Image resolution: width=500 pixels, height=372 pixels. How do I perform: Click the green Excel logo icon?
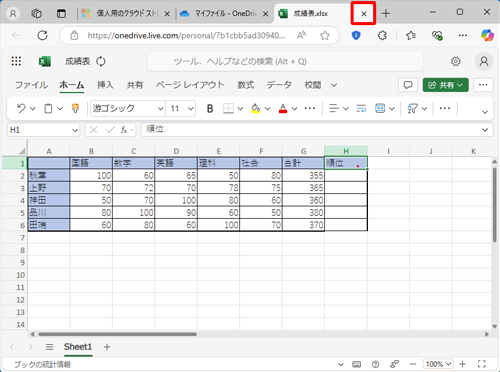coord(45,61)
